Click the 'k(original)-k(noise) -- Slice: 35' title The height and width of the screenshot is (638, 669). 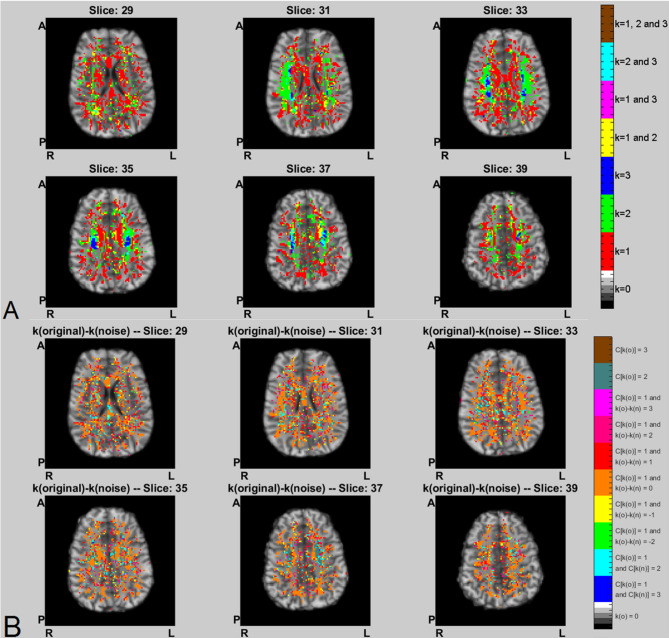[110, 488]
